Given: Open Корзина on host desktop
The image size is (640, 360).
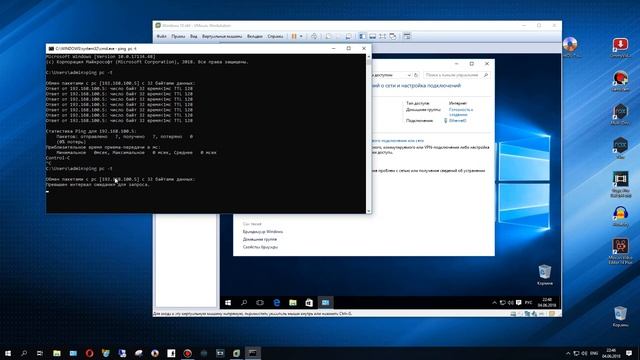Looking at the screenshot, I should point(620,317).
